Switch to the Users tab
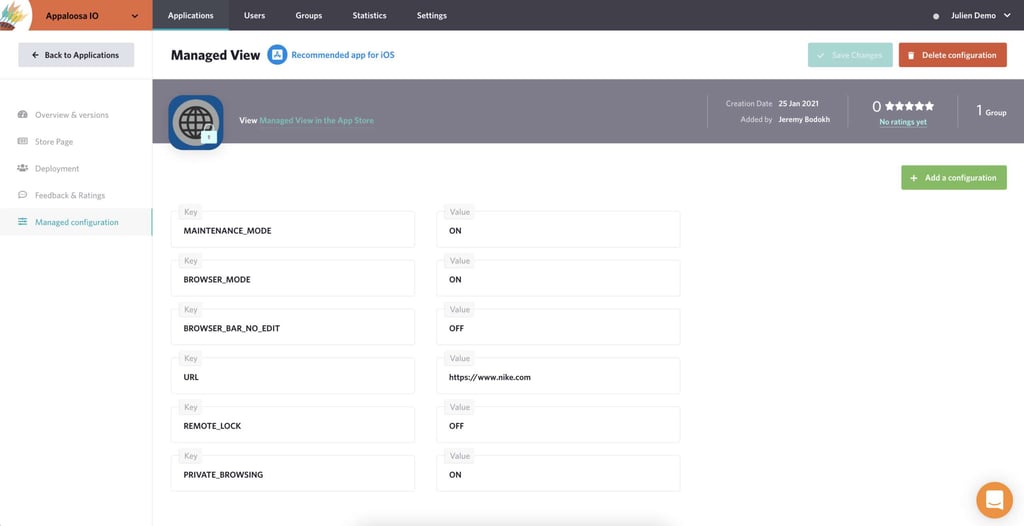 pos(254,16)
